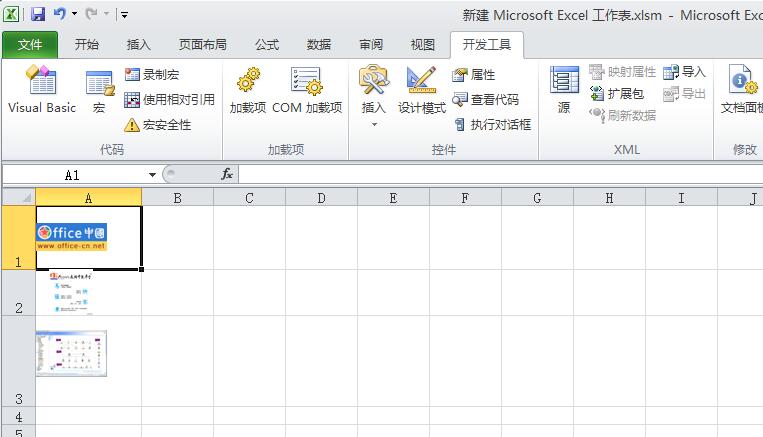
Task: Switch to the 页面布局 tab
Action: [202, 45]
